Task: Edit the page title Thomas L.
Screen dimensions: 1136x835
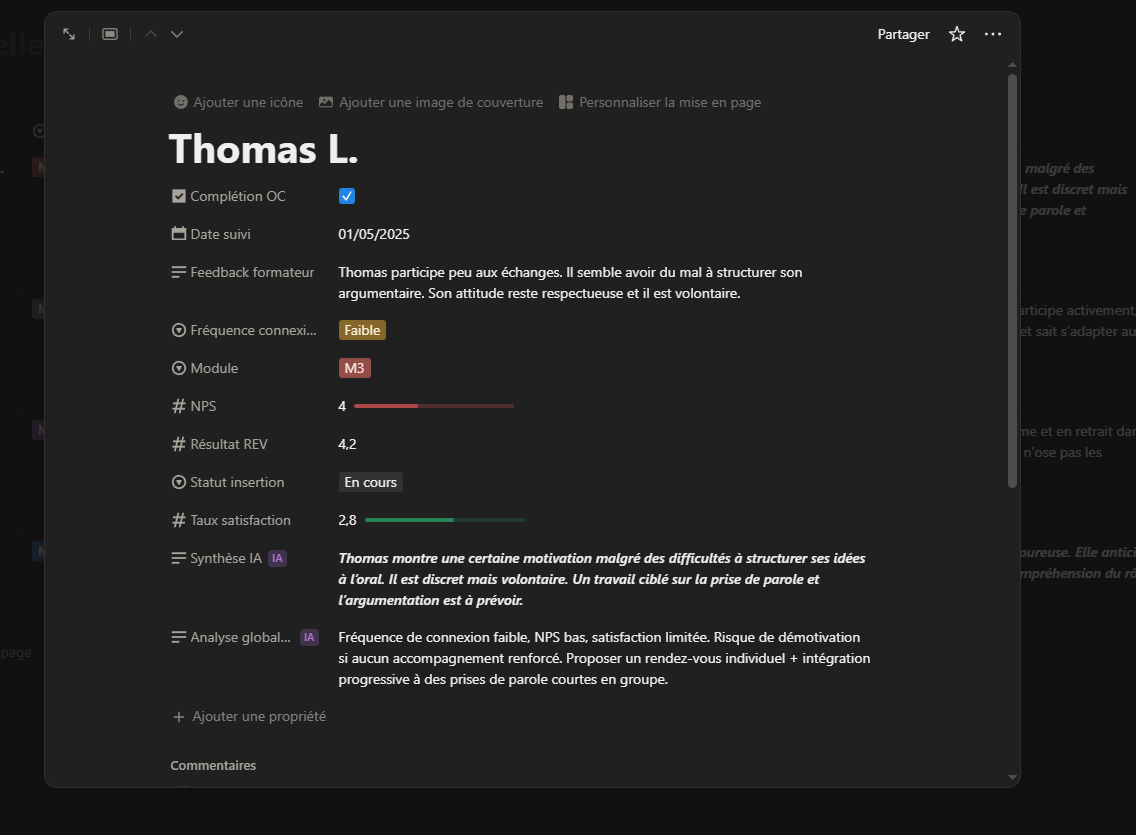Action: click(x=264, y=149)
